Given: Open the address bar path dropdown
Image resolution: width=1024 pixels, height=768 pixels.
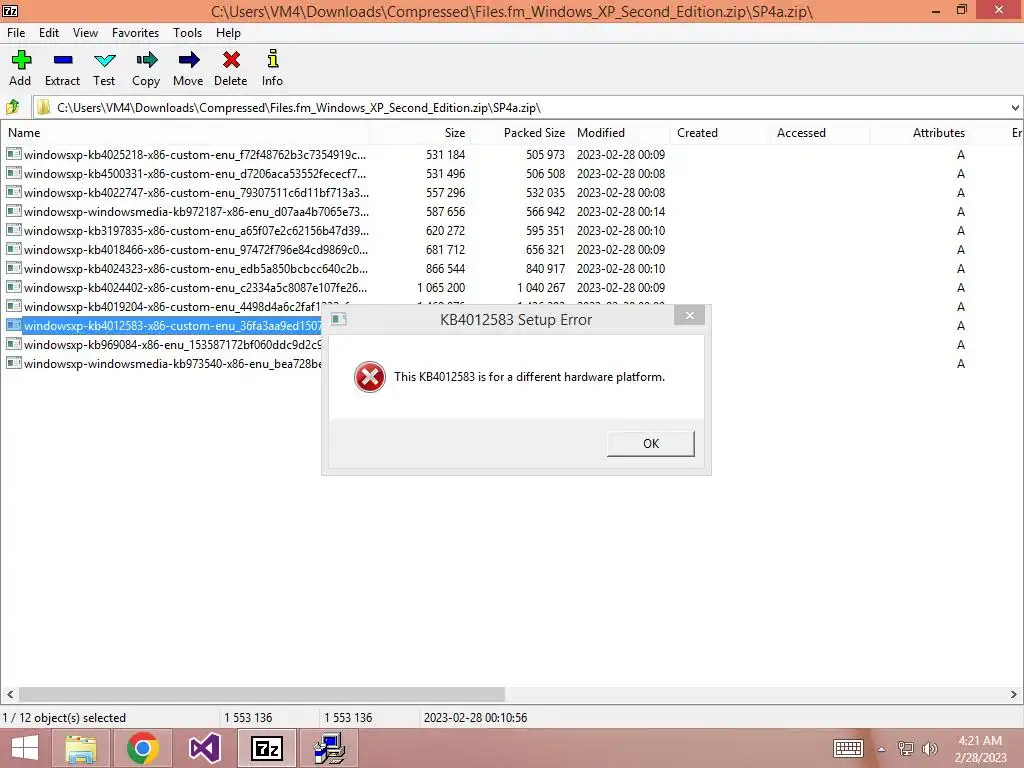Looking at the screenshot, I should tap(1015, 108).
